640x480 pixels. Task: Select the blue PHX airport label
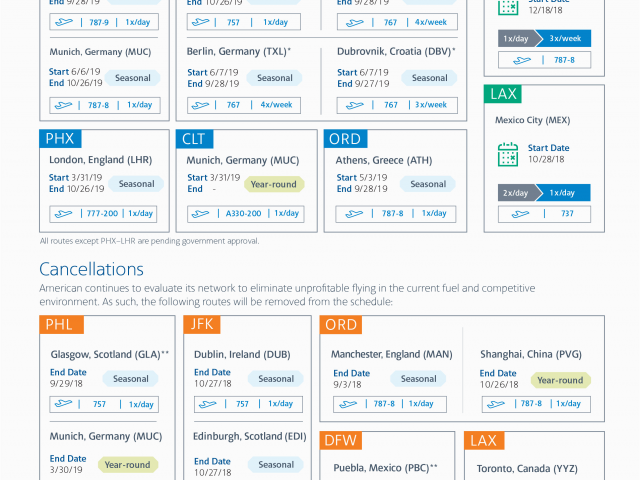60,139
